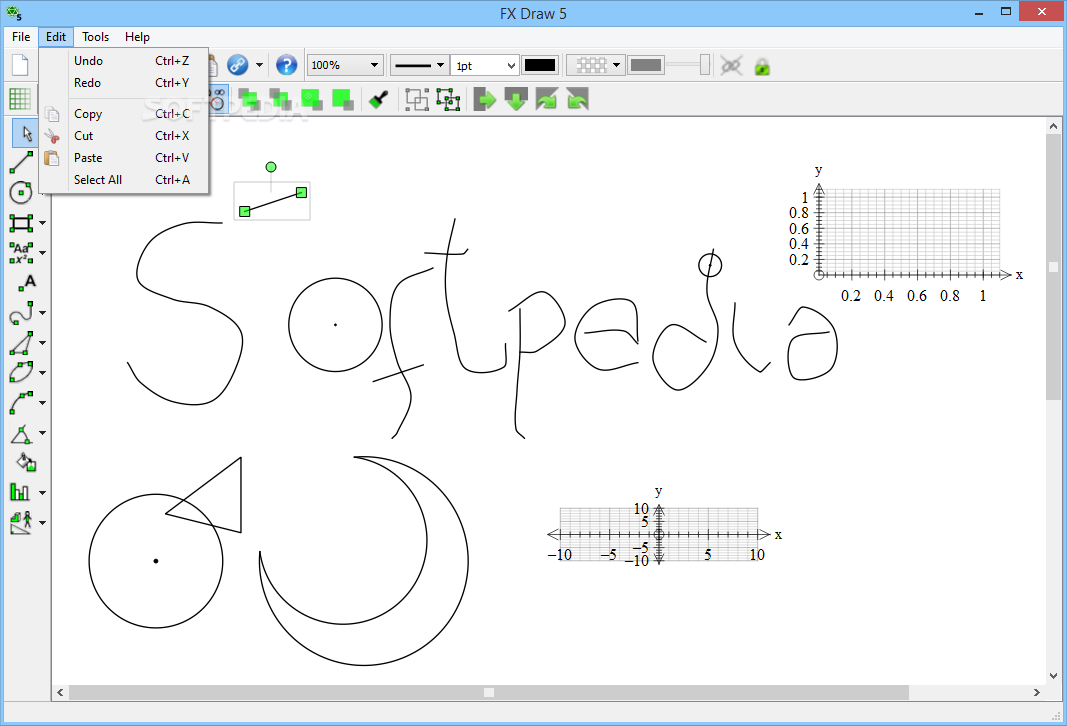Open the 1pt line thickness dropdown
1067x726 pixels.
coord(485,65)
